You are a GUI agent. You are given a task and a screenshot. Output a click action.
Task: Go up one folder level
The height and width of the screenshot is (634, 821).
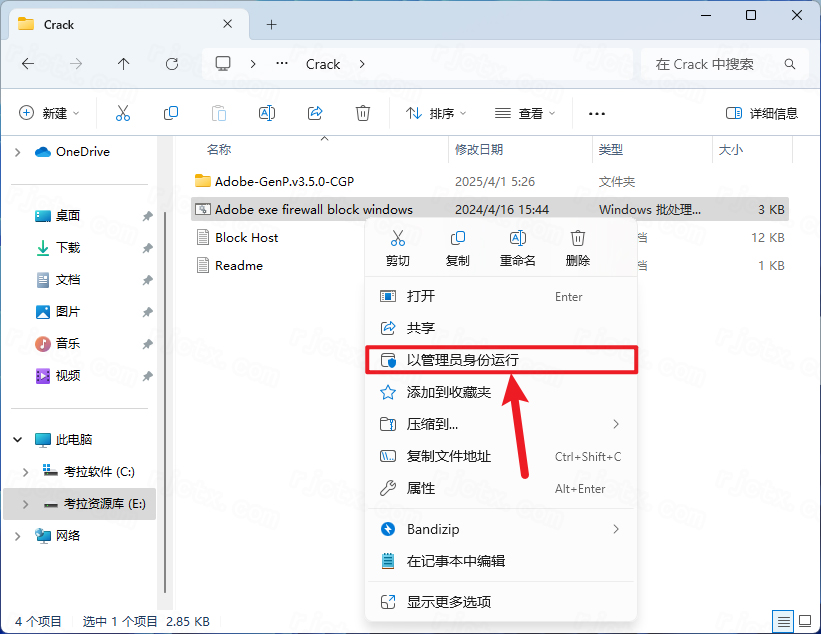pos(123,64)
